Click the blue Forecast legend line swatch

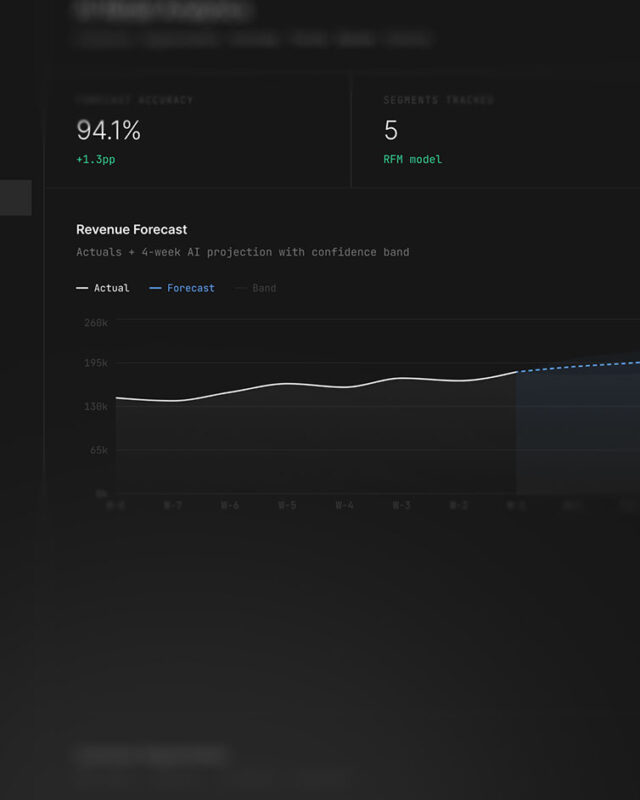tap(155, 288)
